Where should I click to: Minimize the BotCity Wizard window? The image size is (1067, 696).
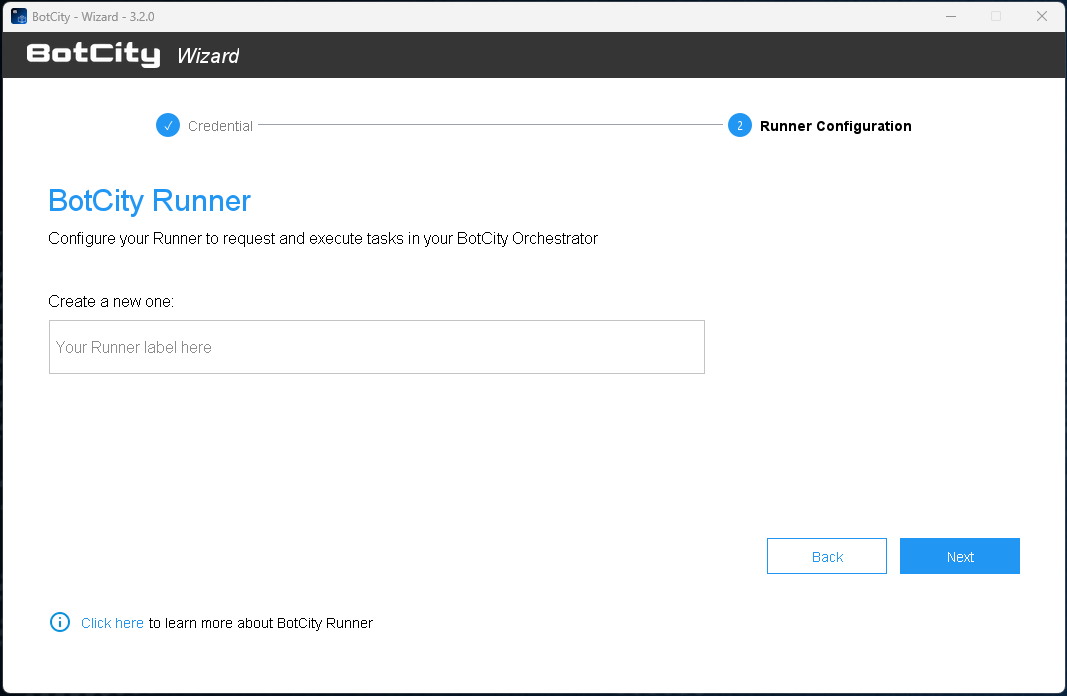(x=951, y=16)
